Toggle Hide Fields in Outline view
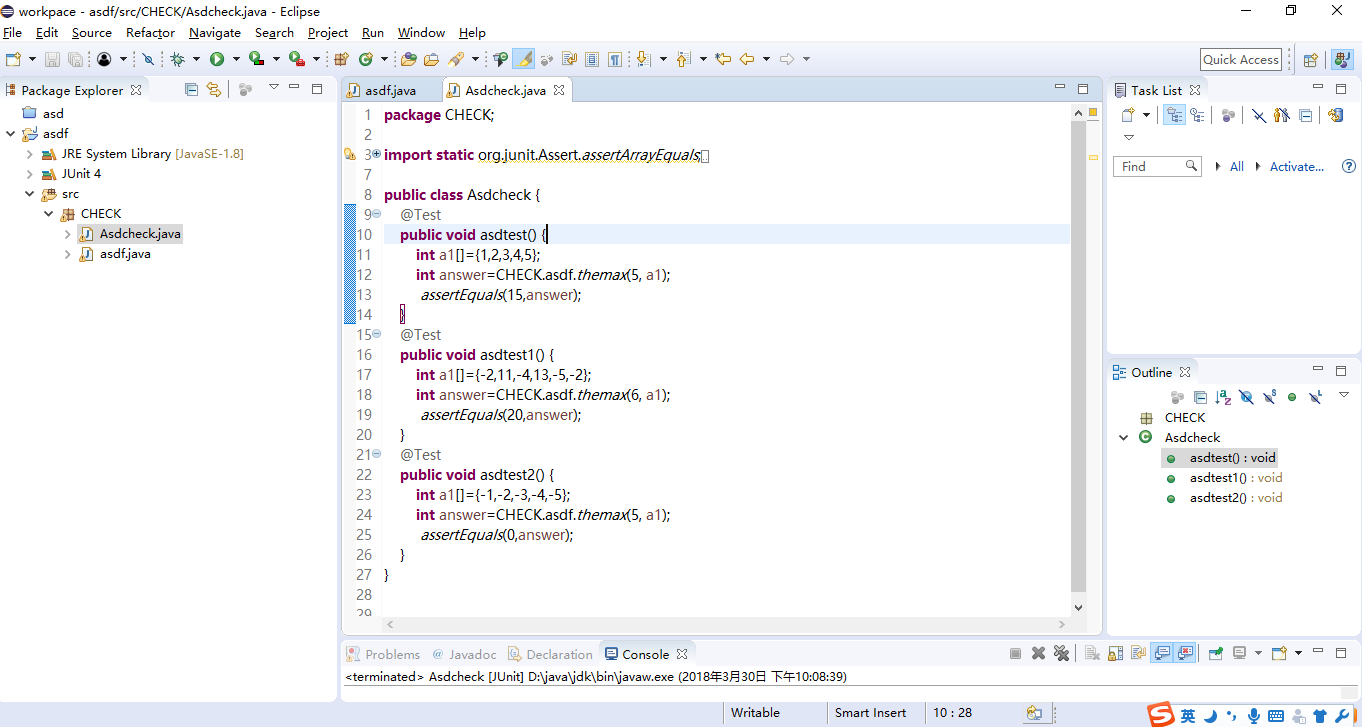 (1246, 397)
